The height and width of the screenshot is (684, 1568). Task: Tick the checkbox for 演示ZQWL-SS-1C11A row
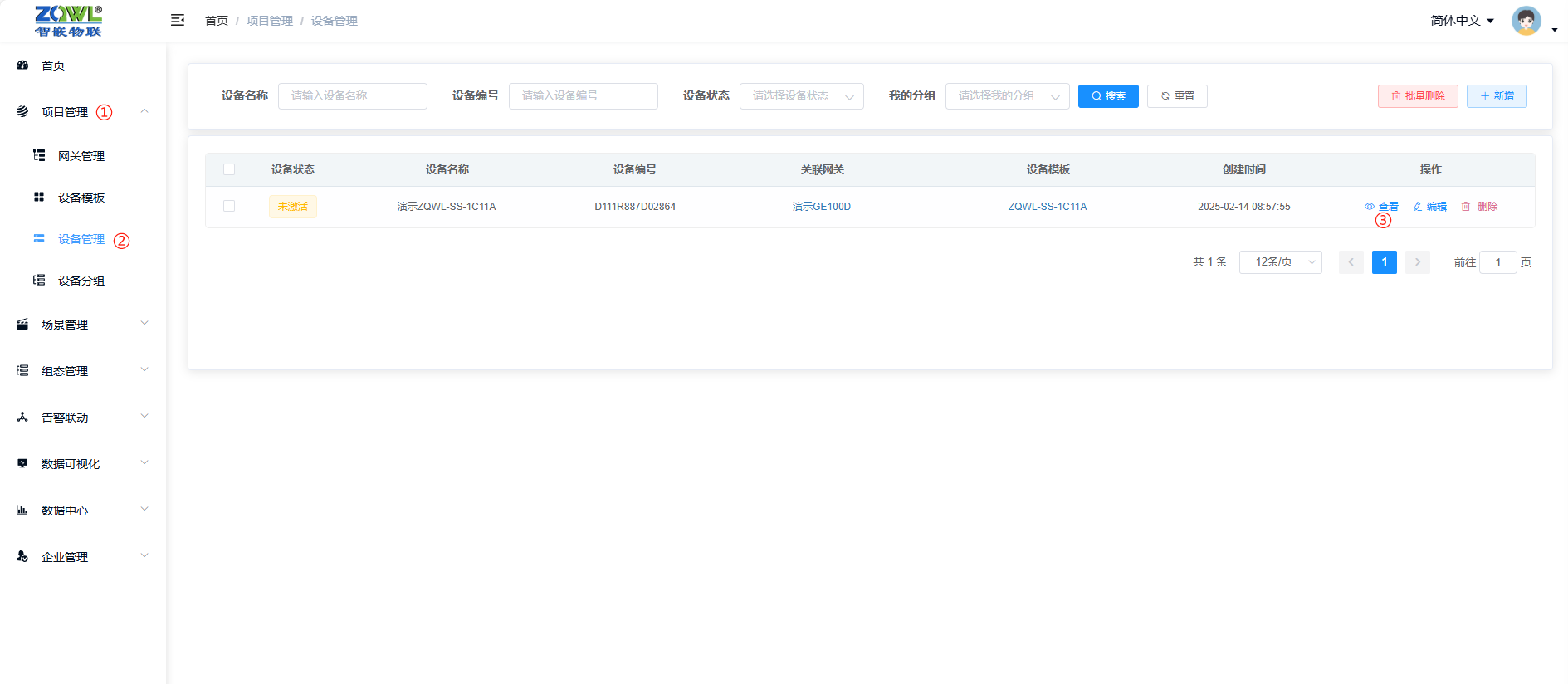(229, 206)
